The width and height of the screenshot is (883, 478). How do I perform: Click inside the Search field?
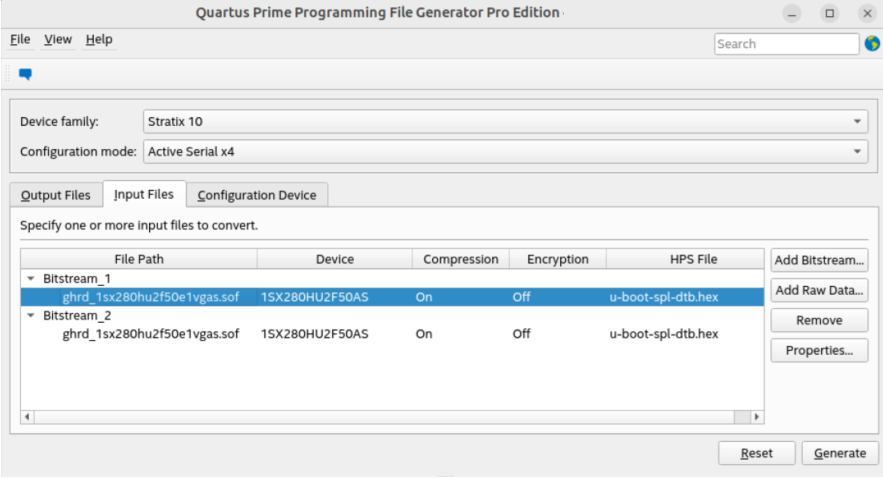tap(785, 44)
